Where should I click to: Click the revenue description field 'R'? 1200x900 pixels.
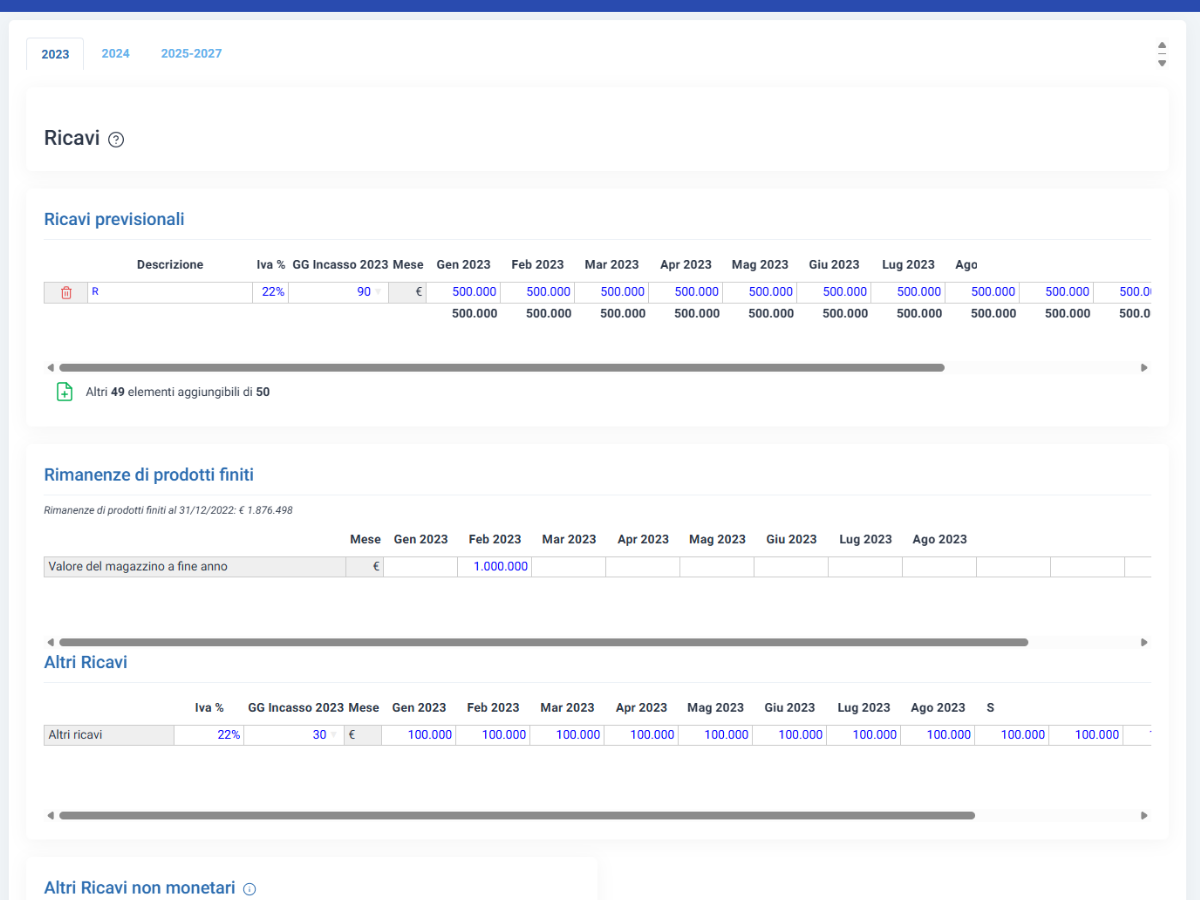coord(170,292)
